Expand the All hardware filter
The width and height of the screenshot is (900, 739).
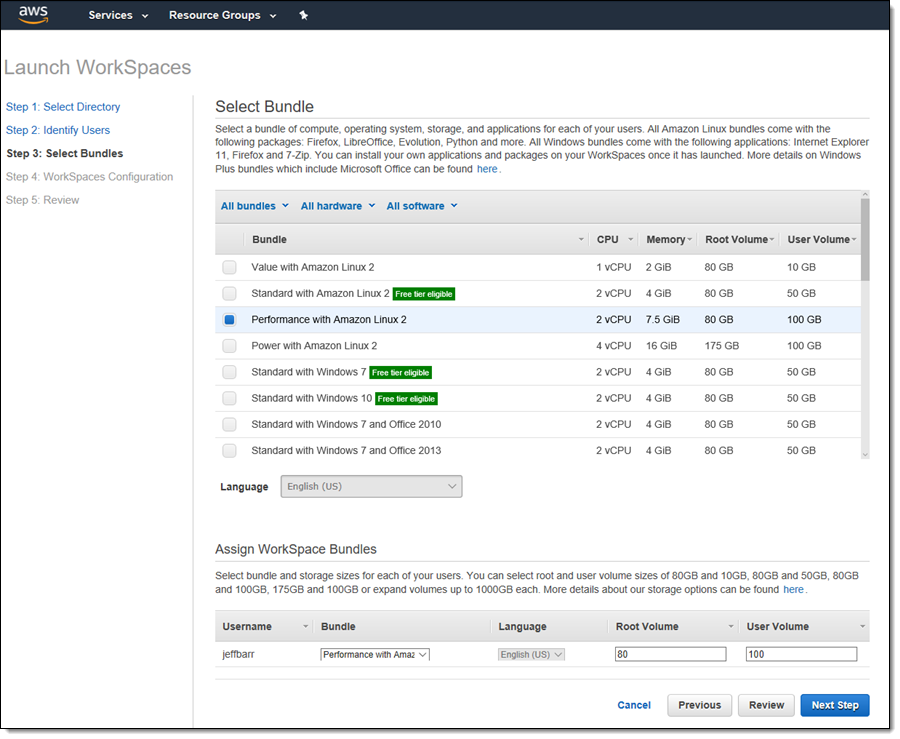click(337, 206)
